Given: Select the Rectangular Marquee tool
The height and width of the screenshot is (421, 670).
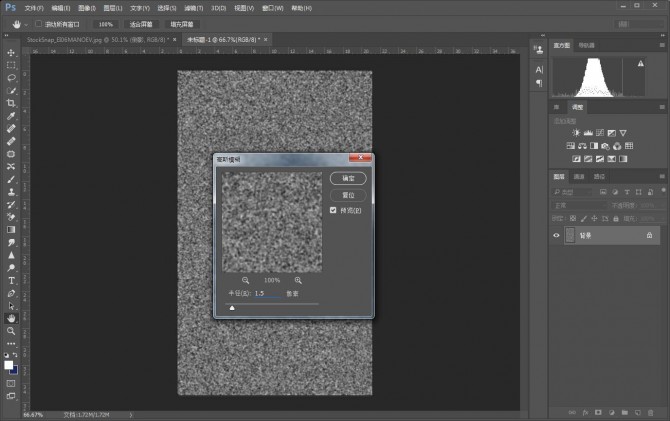Looking at the screenshot, I should (11, 65).
